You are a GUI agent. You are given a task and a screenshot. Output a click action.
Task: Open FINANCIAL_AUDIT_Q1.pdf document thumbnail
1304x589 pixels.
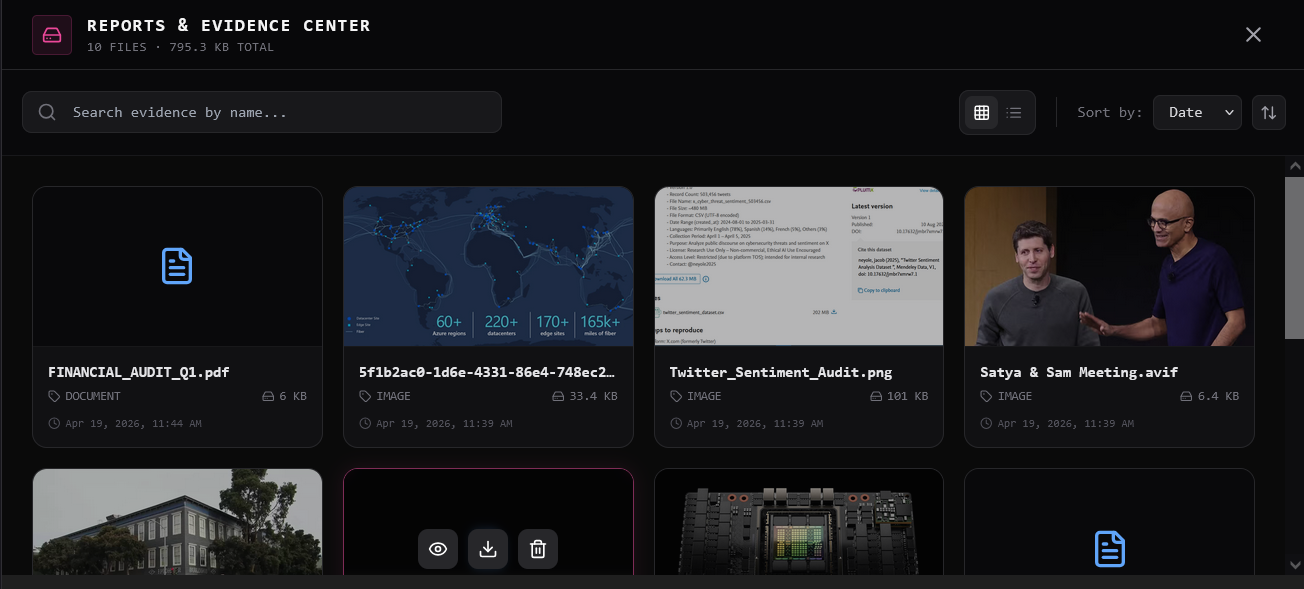pyautogui.click(x=177, y=266)
